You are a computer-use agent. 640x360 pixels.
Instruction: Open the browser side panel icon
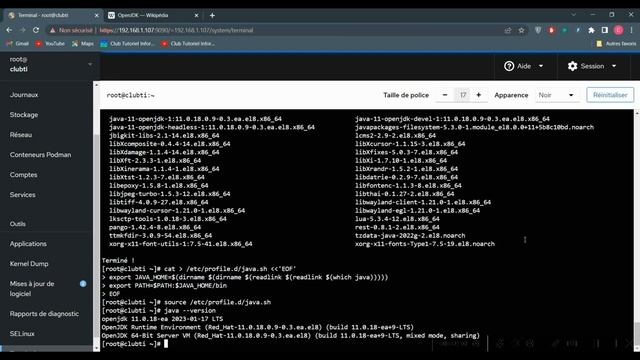tap(605, 30)
